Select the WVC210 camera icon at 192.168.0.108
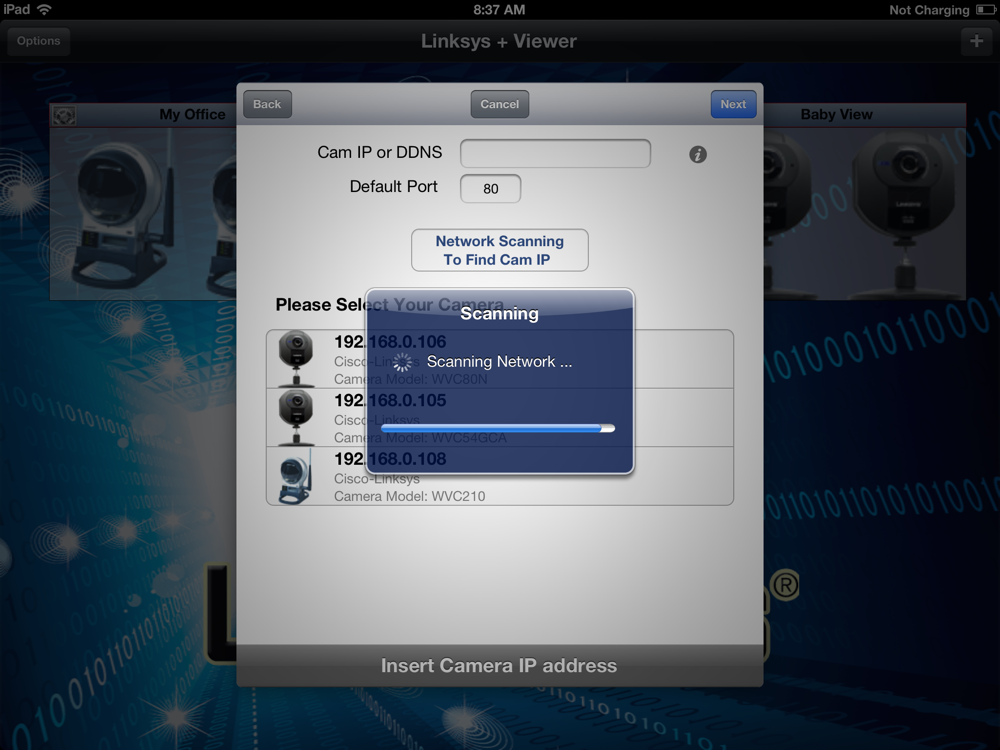The image size is (1000, 750). coord(295,476)
